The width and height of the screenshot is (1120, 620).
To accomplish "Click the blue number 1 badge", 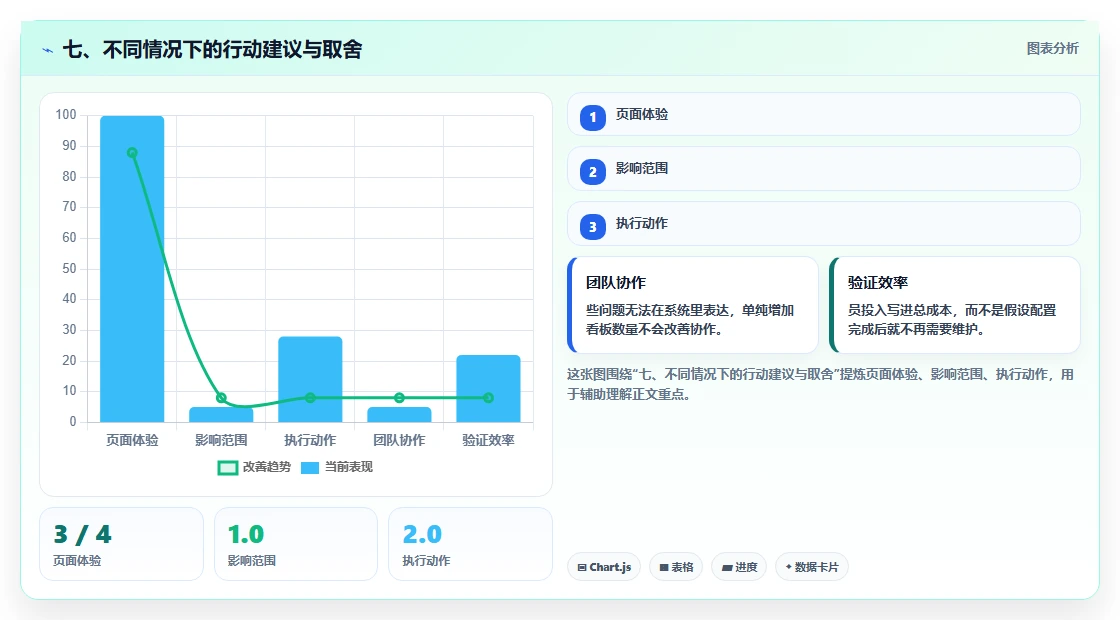I will [592, 117].
